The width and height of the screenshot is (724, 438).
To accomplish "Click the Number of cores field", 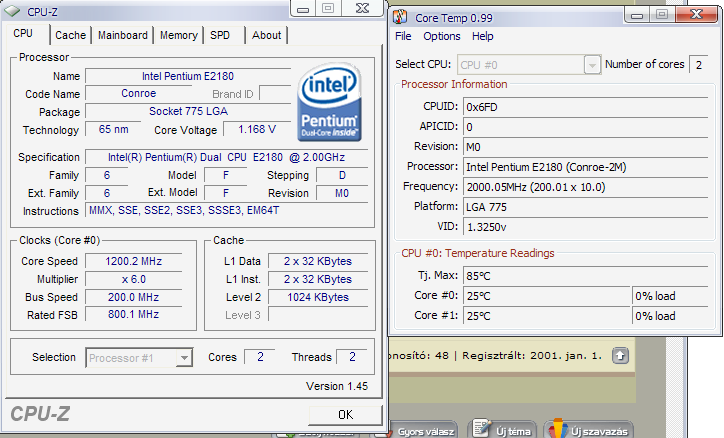I will 699,65.
